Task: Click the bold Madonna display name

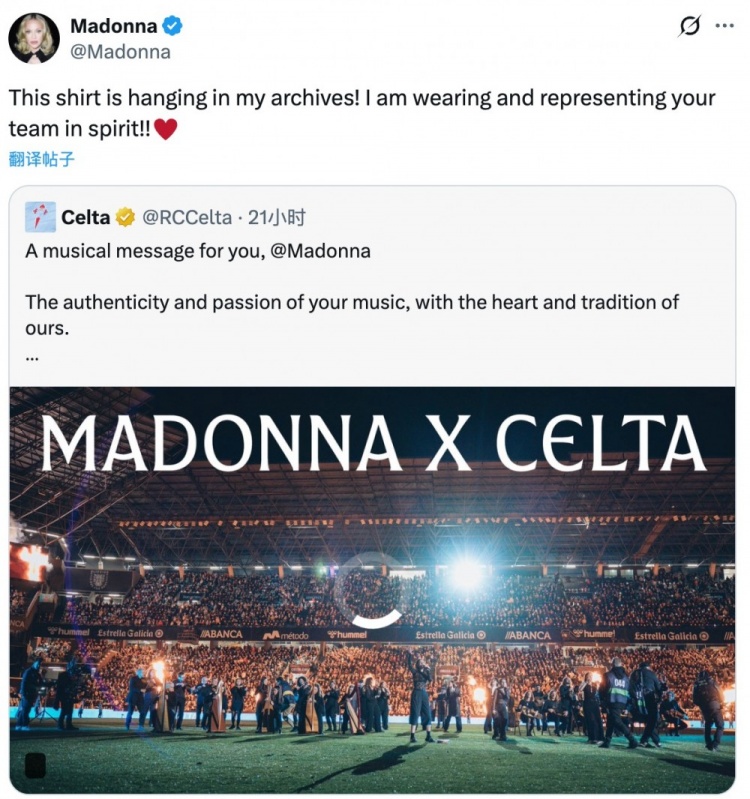Action: [113, 26]
